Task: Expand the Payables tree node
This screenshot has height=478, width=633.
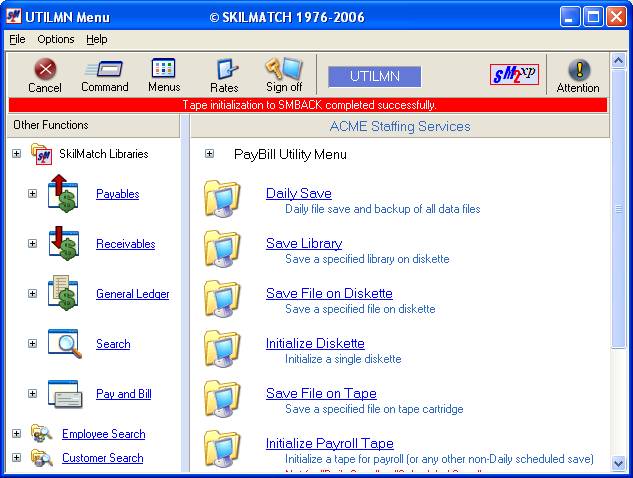Action: tap(33, 194)
